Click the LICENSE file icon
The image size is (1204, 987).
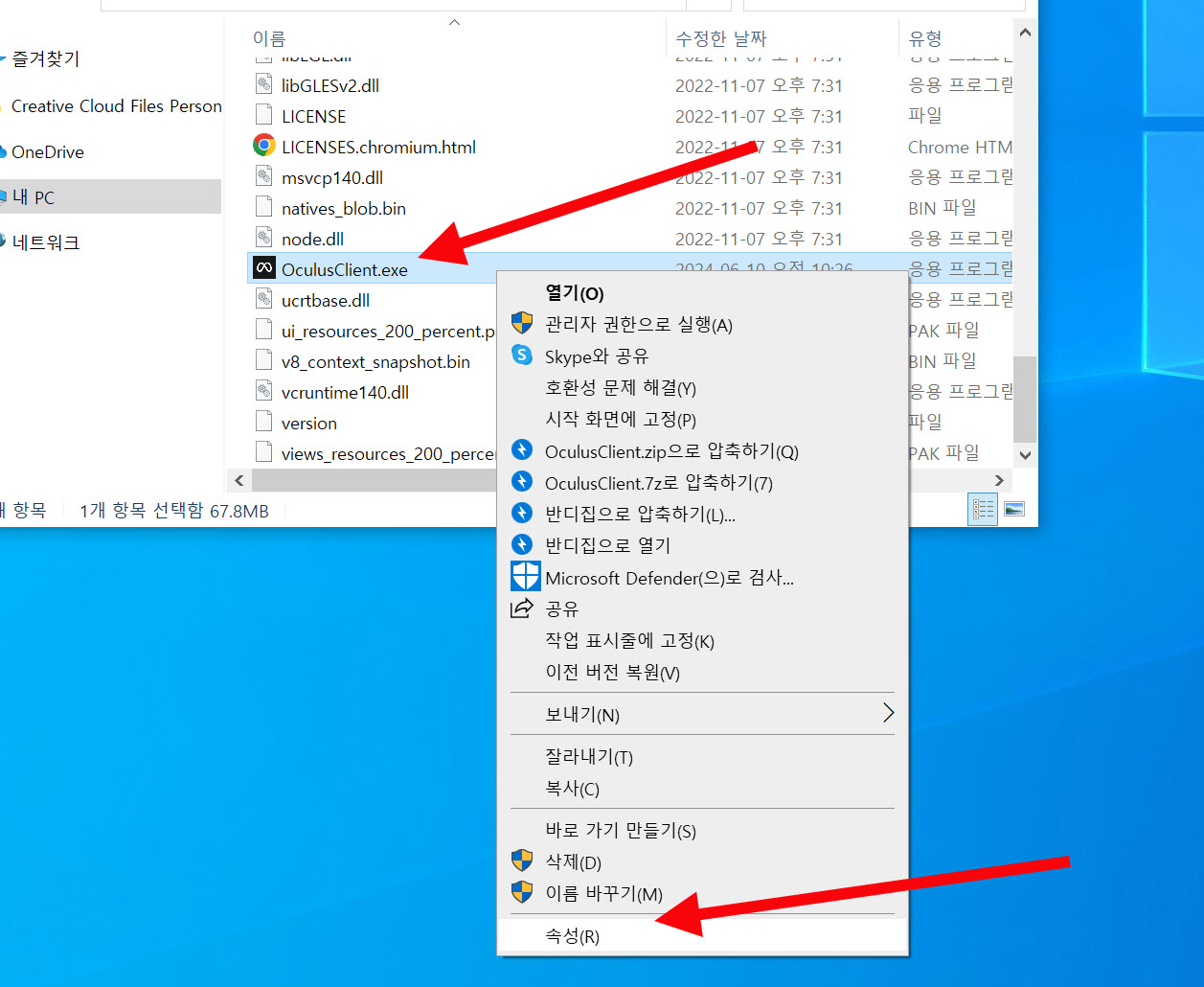click(263, 115)
